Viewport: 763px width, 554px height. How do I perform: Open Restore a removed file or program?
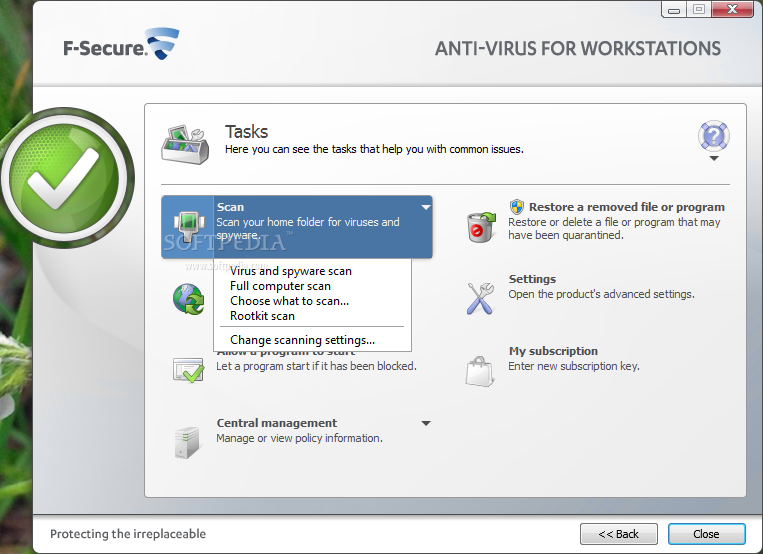tap(627, 207)
